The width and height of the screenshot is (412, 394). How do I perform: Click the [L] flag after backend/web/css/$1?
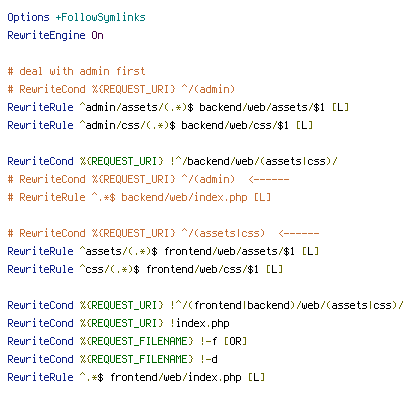point(304,125)
